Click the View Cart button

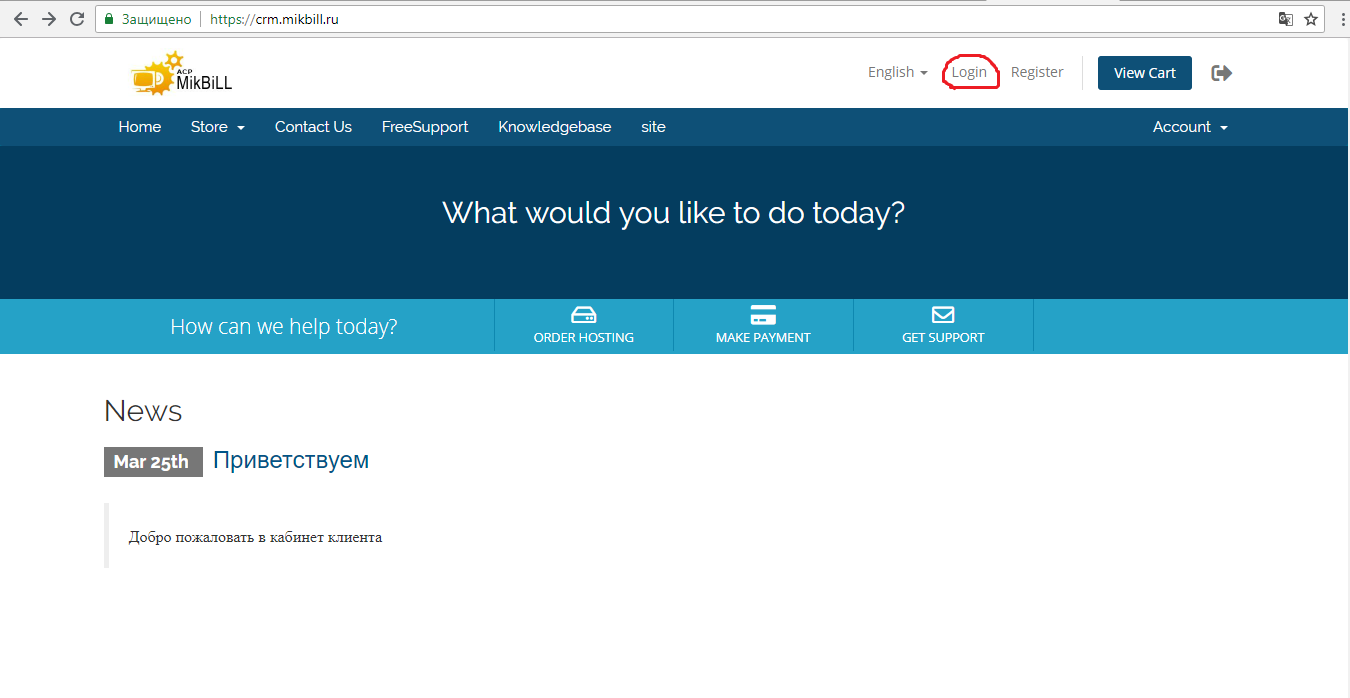pos(1144,73)
